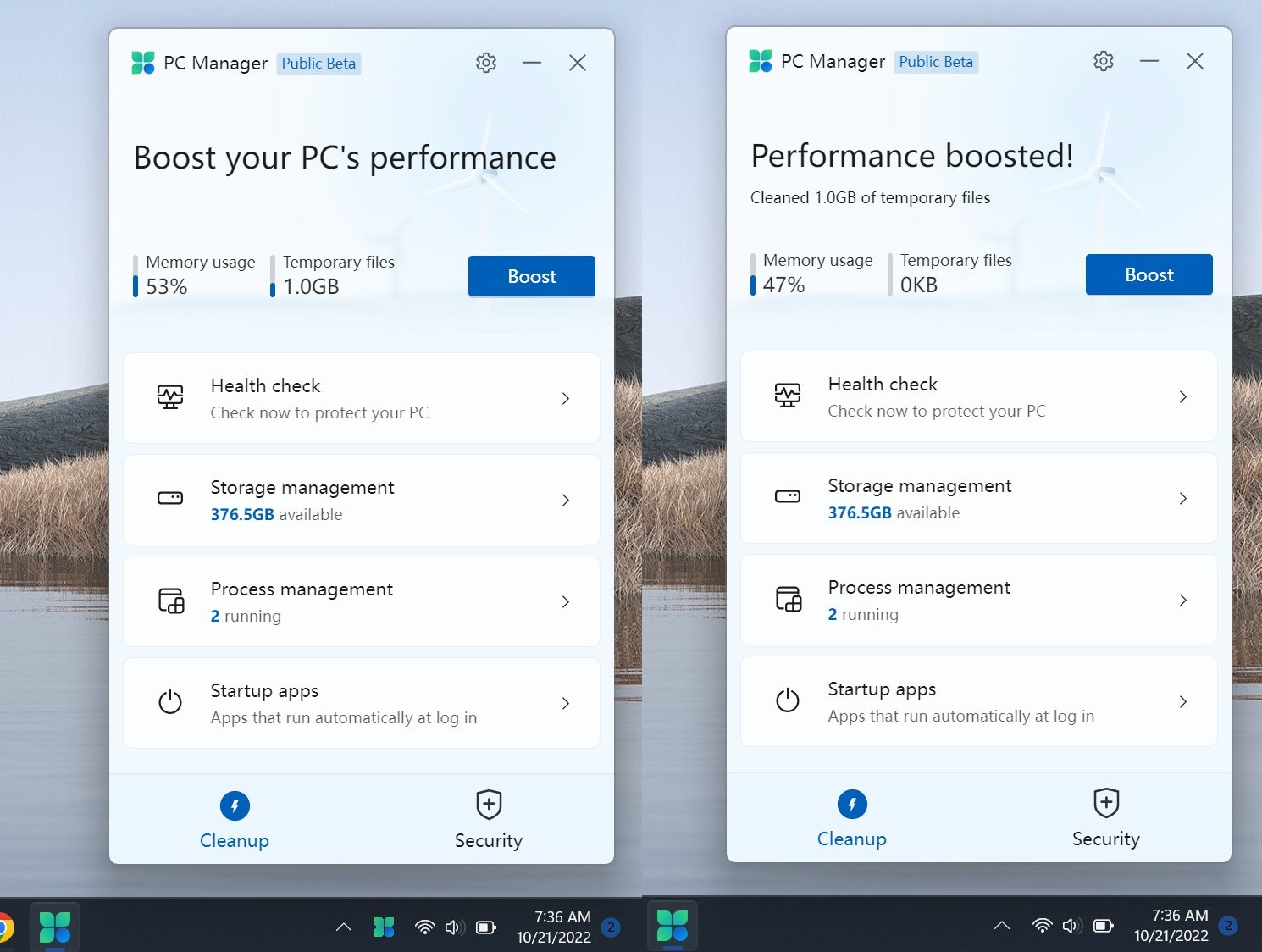The image size is (1262, 952).
Task: Click Cleanup lightning icon in right window
Action: [852, 804]
